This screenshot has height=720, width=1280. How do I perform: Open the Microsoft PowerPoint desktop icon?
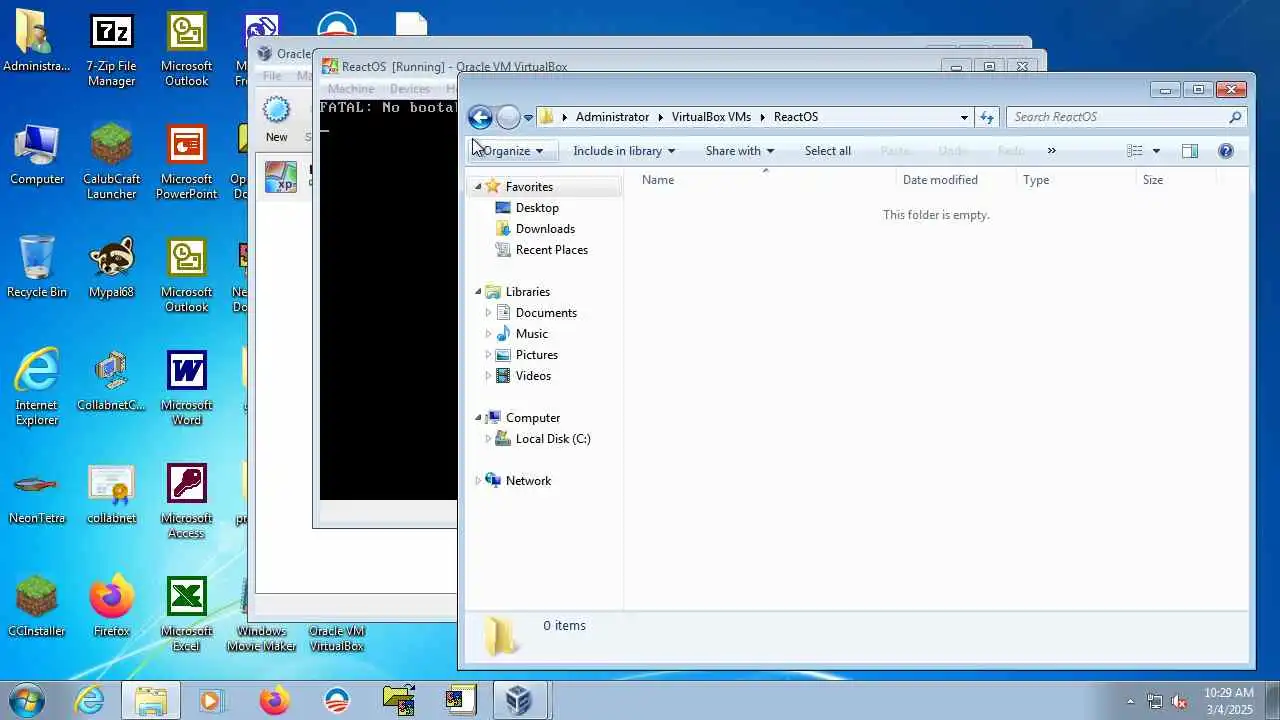click(186, 162)
